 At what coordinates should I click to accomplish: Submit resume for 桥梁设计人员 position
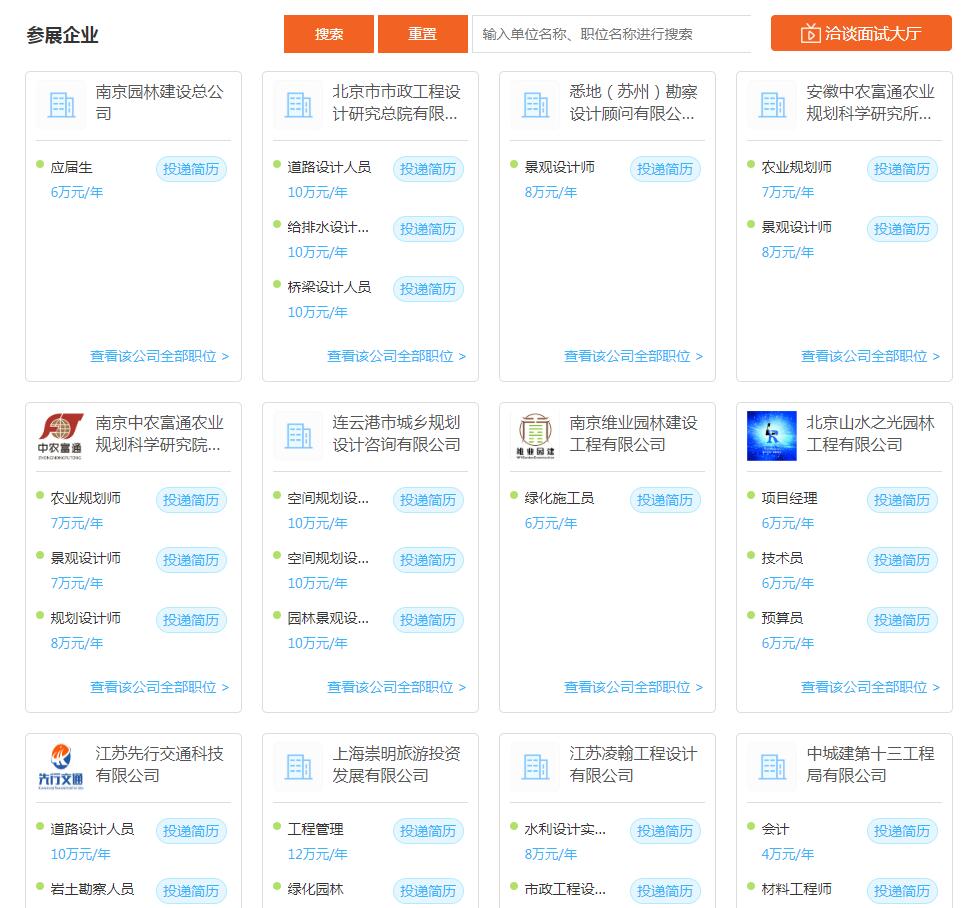point(428,289)
